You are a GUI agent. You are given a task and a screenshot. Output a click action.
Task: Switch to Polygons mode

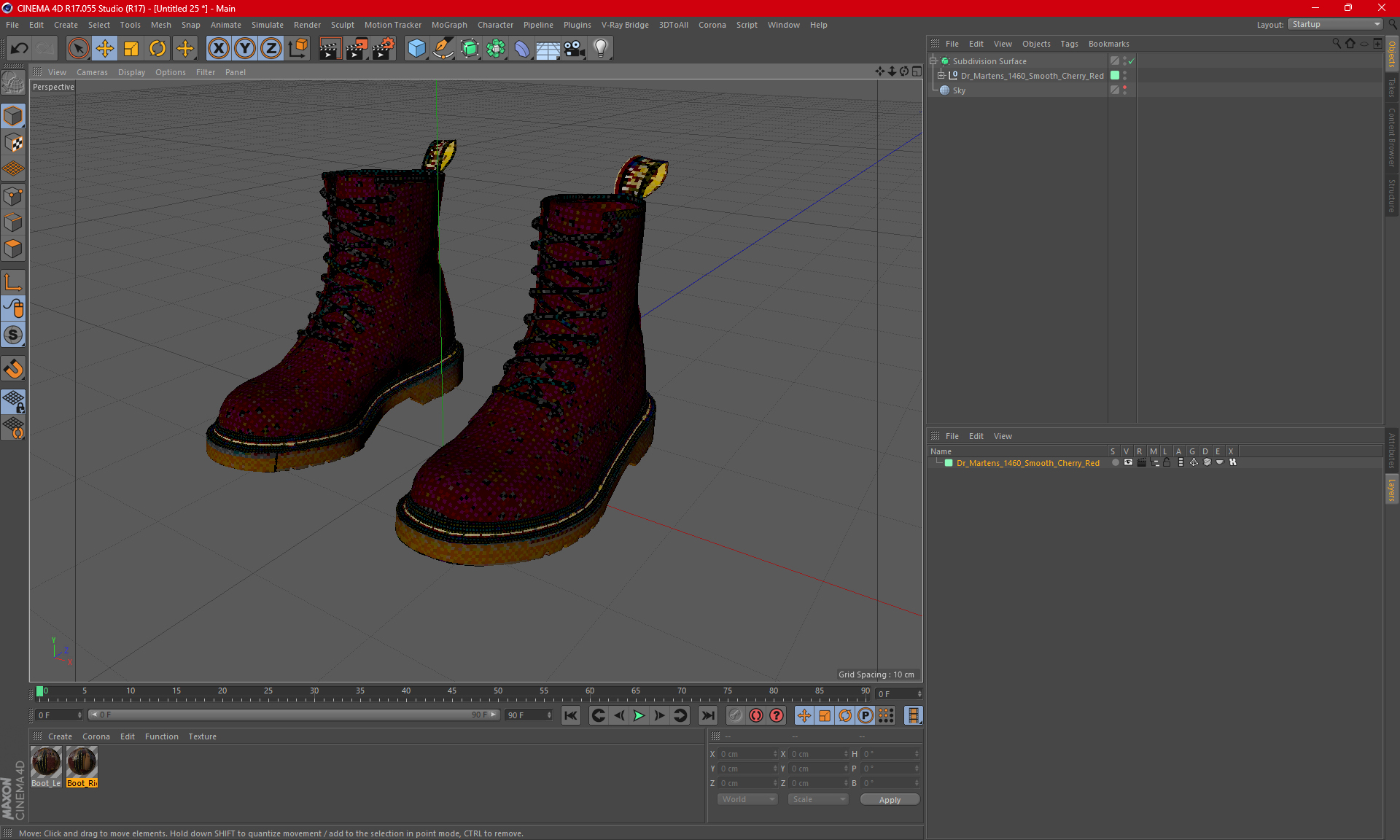pyautogui.click(x=13, y=249)
